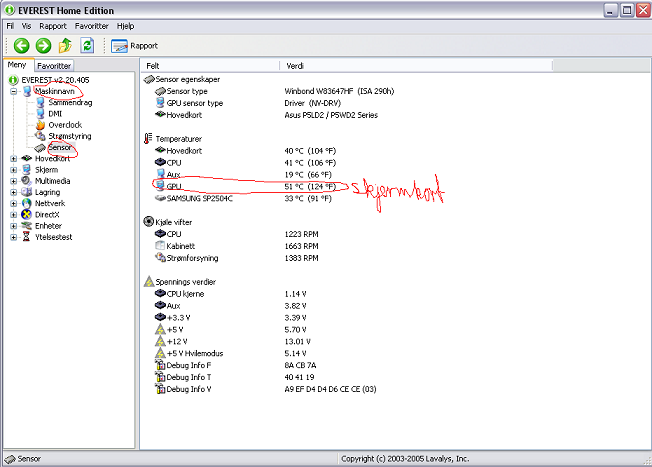Select Maskinnavn in the tree
The height and width of the screenshot is (467, 652).
click(x=55, y=91)
